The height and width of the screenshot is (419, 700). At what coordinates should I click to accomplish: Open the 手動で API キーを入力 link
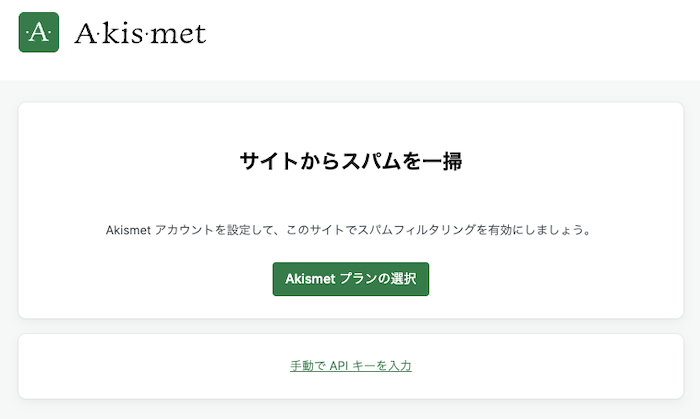pos(350,366)
